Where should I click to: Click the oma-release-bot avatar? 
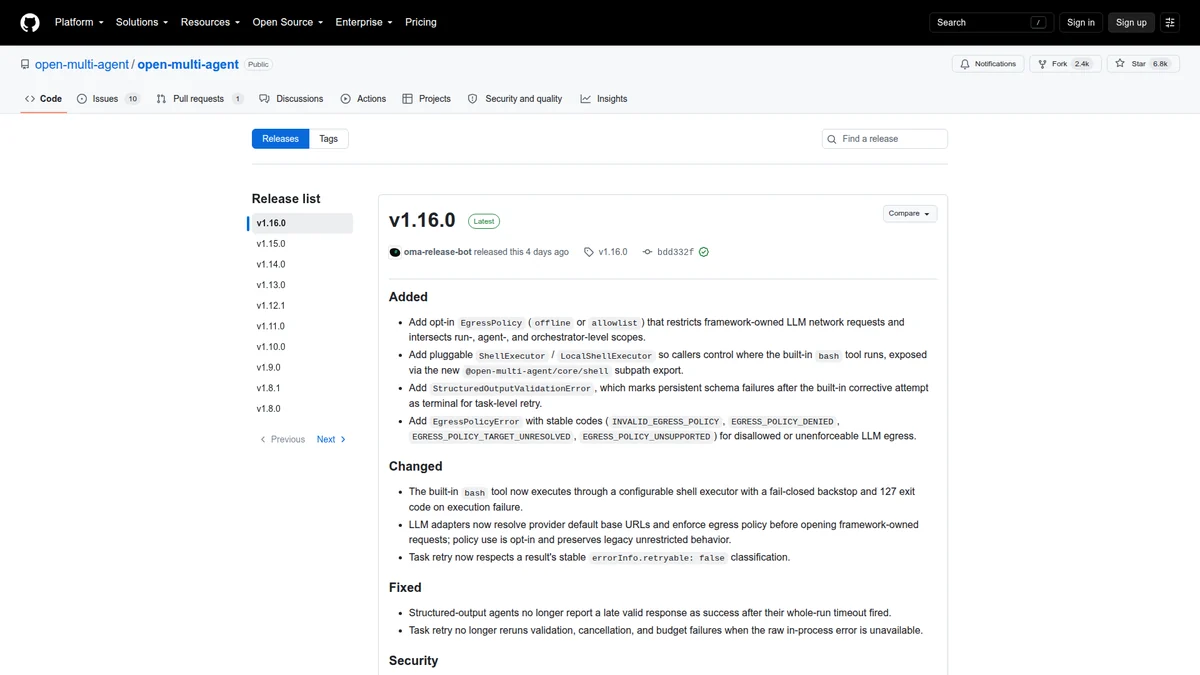[395, 252]
